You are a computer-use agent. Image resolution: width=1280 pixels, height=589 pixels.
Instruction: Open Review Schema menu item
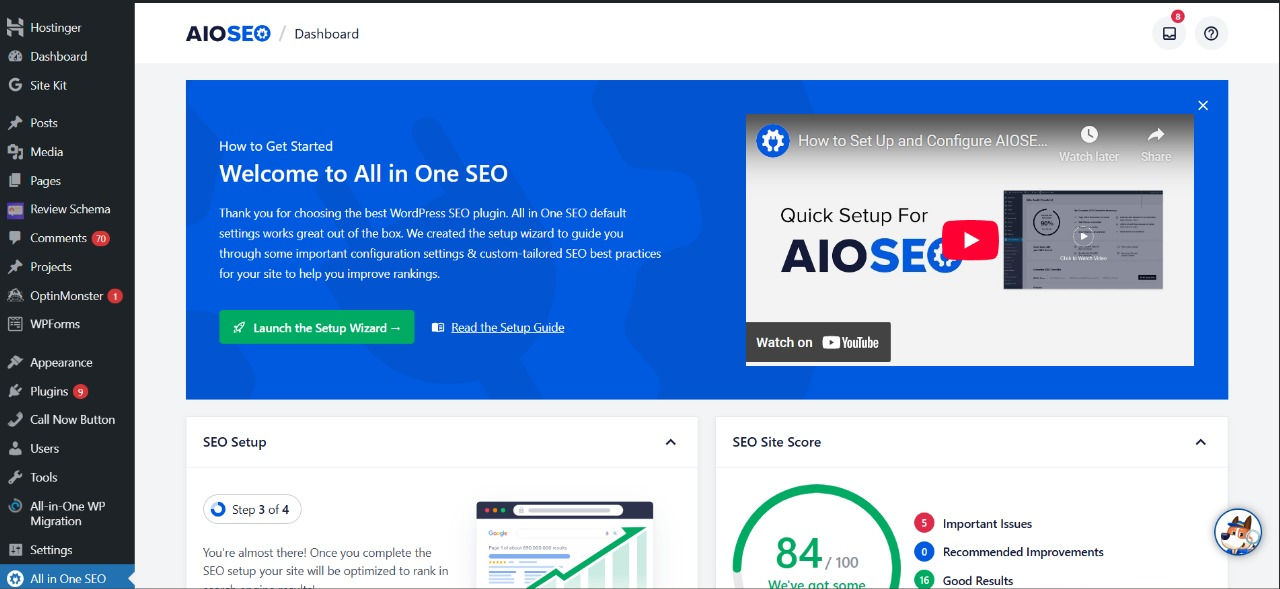(x=67, y=209)
